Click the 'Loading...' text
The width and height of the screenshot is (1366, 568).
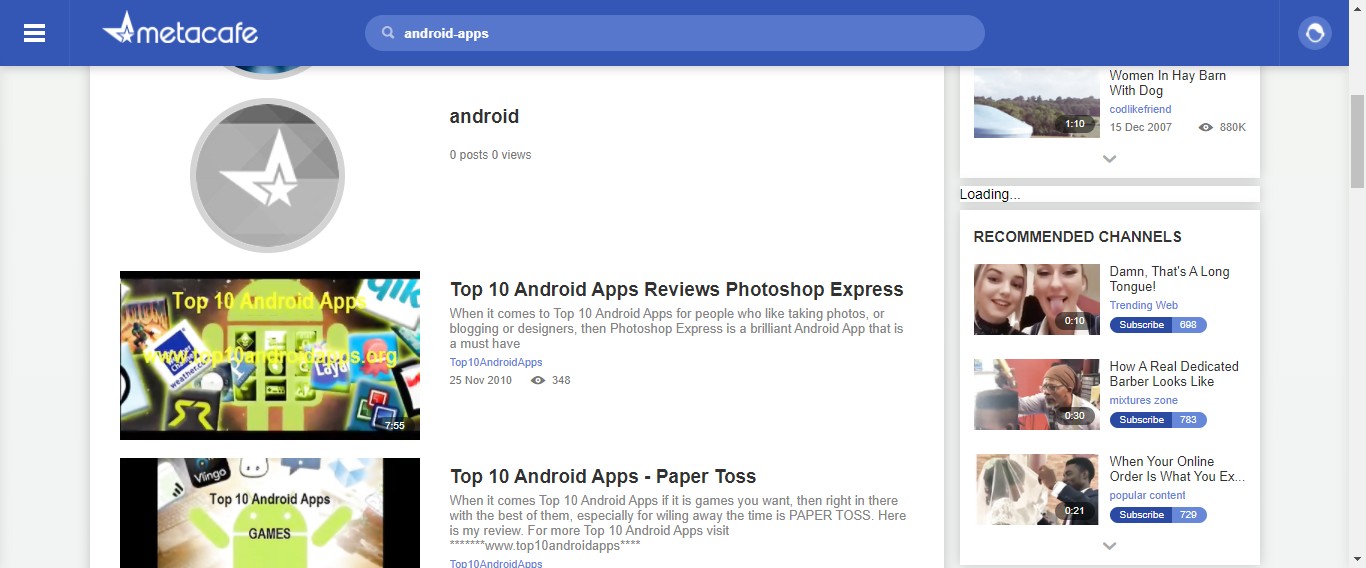[x=990, y=194]
